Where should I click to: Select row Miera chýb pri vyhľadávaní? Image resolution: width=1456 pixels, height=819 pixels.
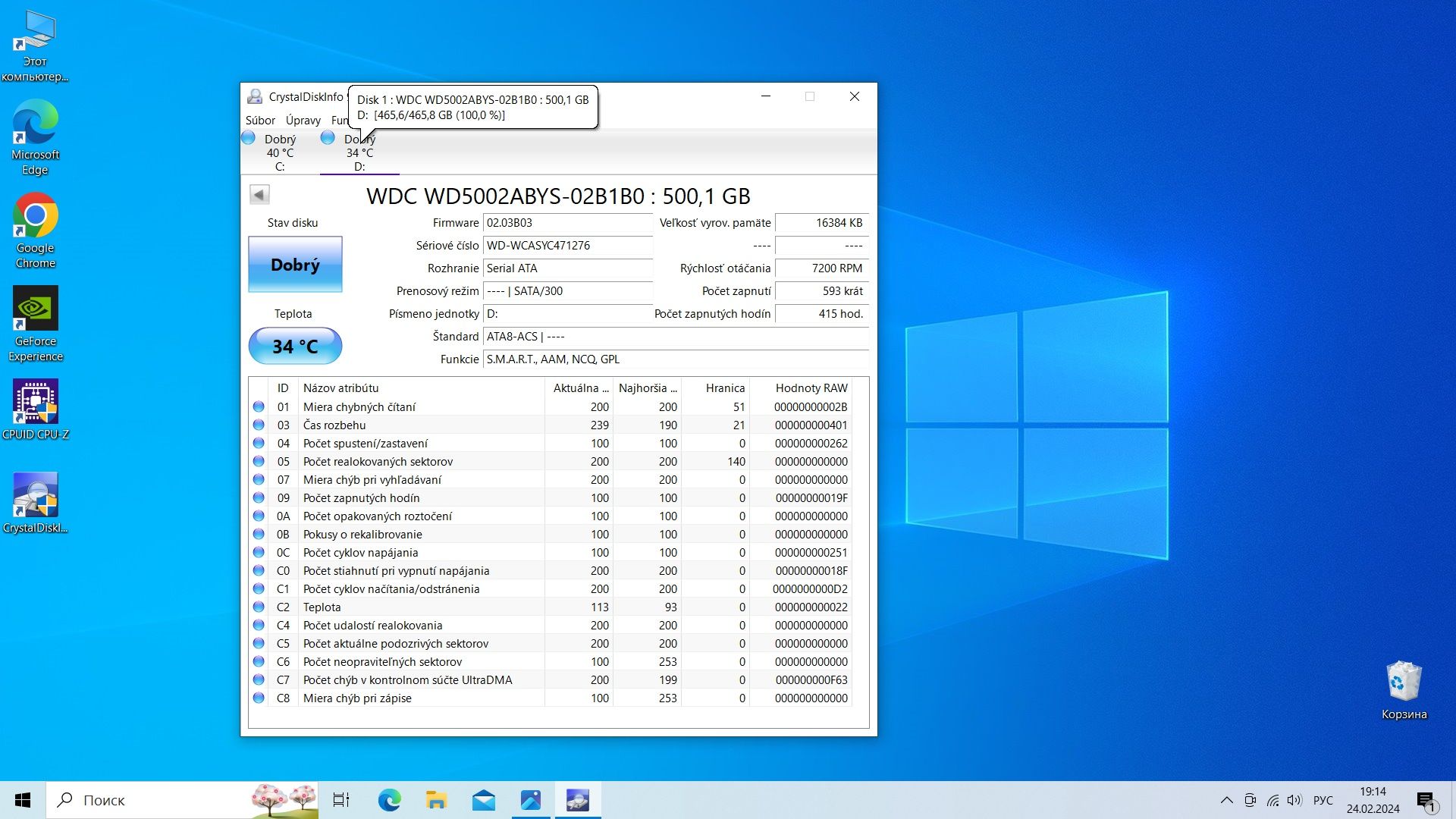(551, 480)
